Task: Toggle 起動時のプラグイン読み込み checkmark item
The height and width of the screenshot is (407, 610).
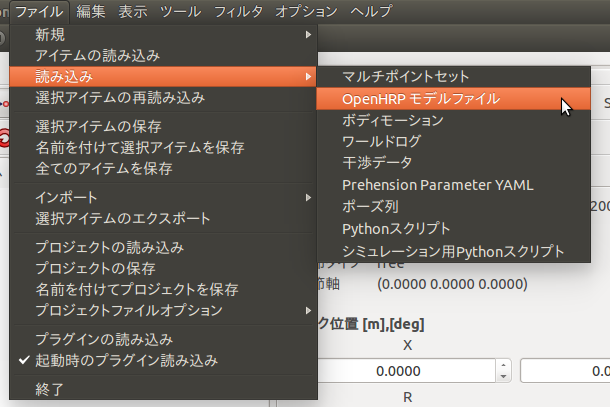Action: coord(126,360)
